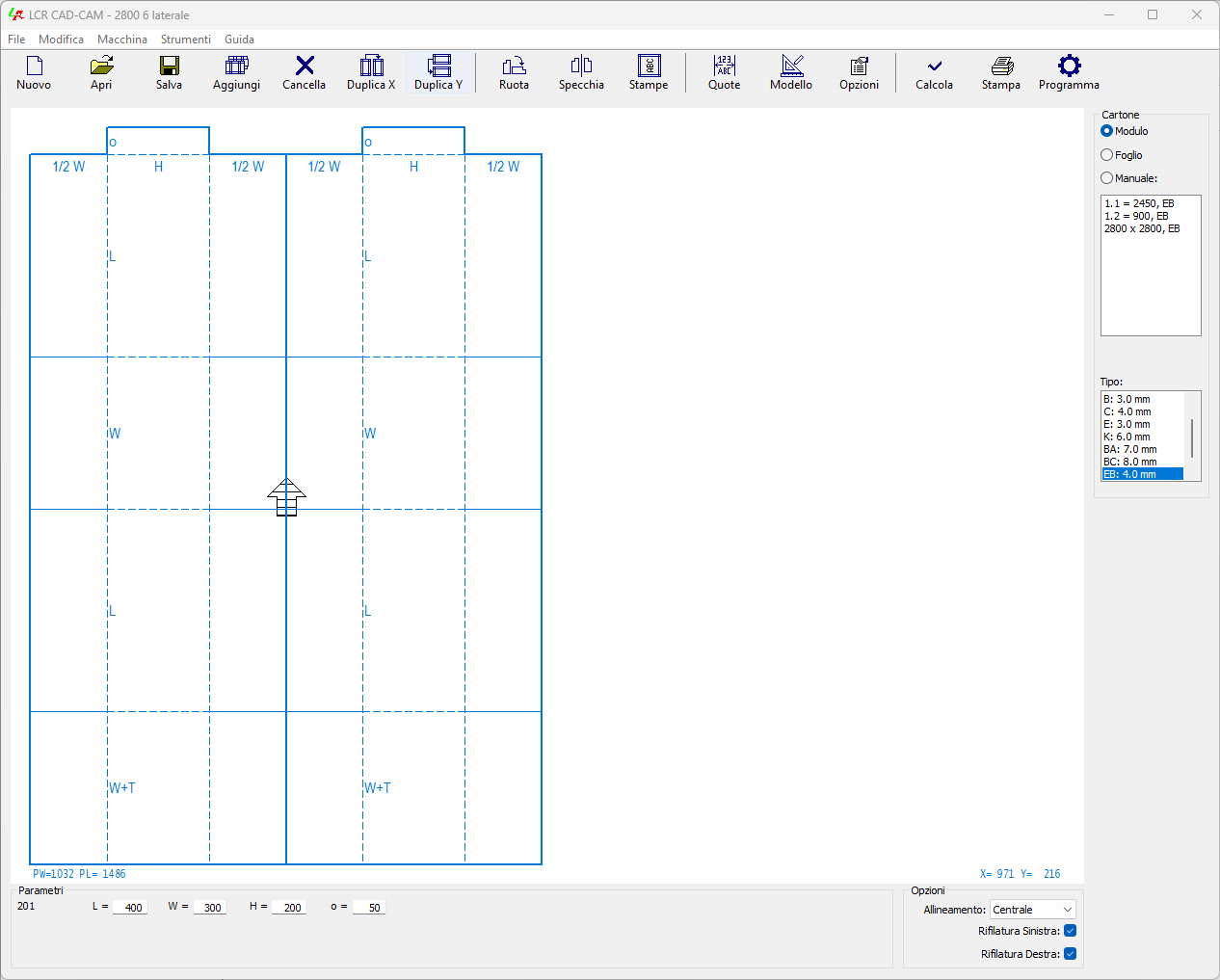Open the Guida menu

point(240,40)
